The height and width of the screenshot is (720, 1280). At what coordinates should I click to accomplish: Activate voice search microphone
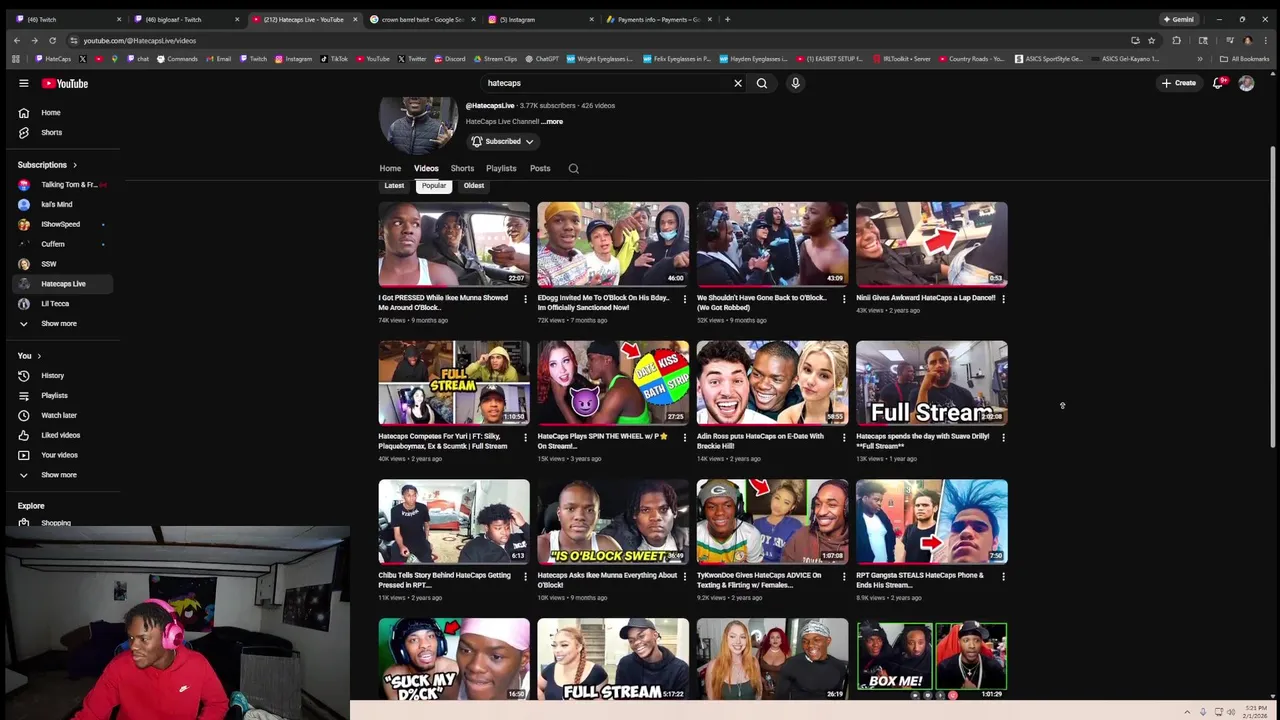coord(796,83)
